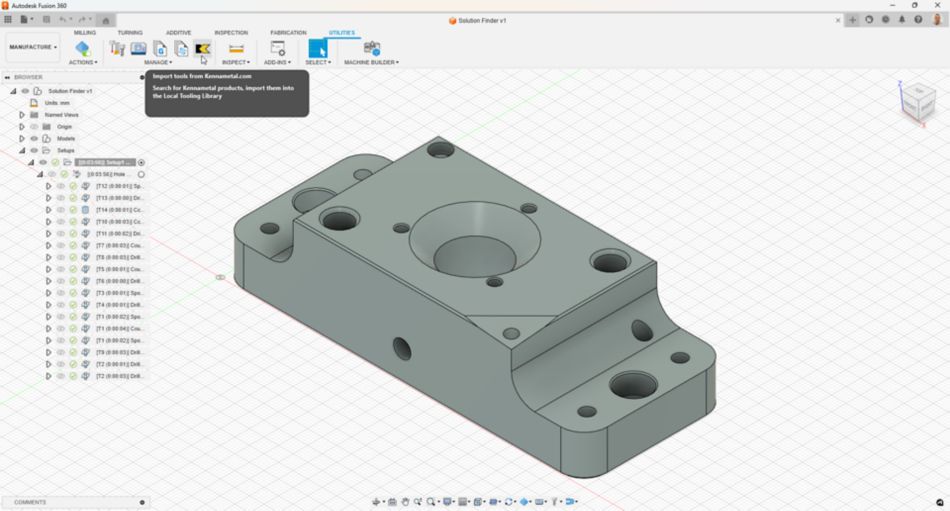The height and width of the screenshot is (511, 950).
Task: Switch to the FABRICATION tab
Action: (288, 33)
